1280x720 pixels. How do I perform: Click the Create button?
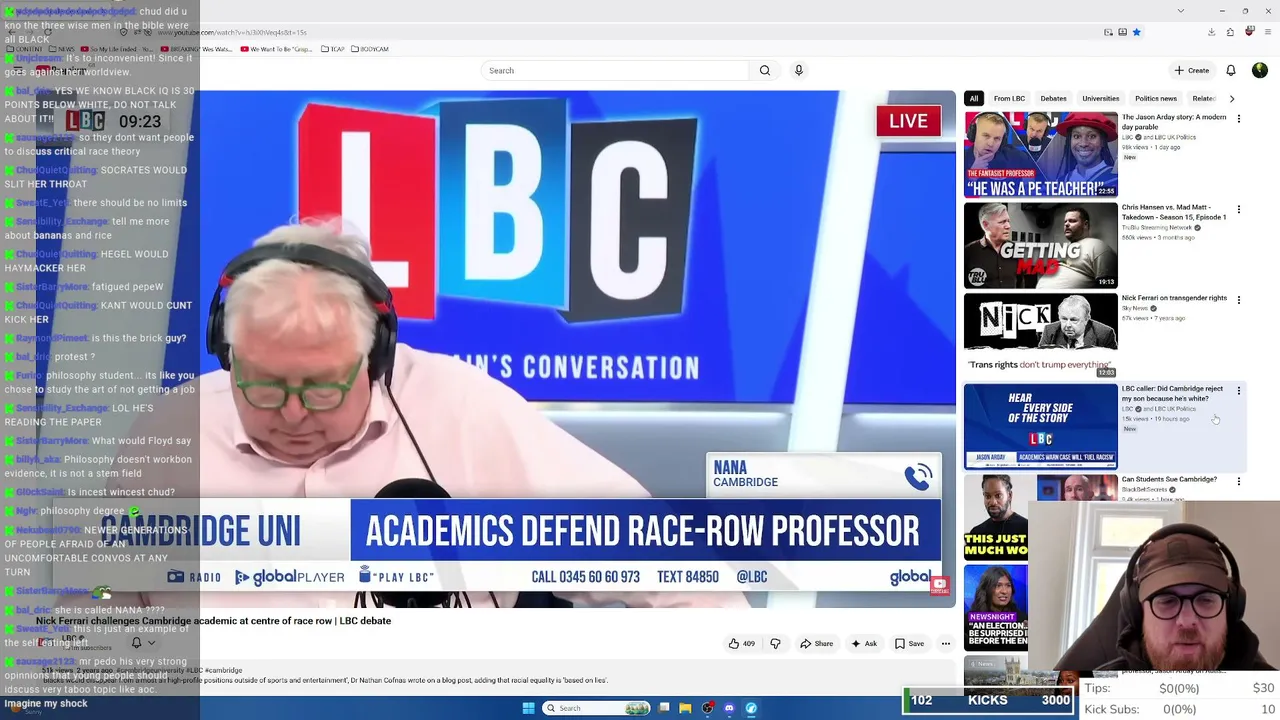pos(1192,70)
